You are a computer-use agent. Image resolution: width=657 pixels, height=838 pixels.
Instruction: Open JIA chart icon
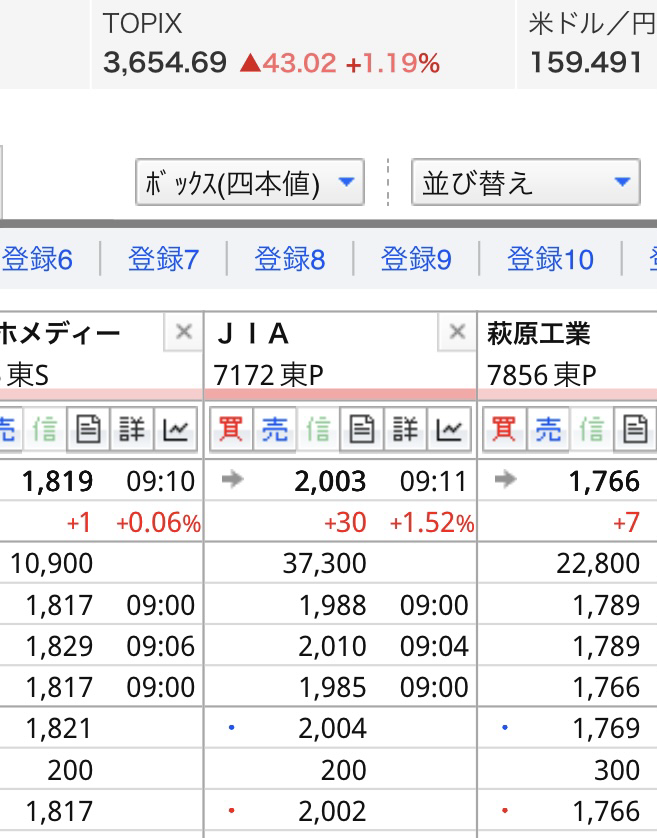click(449, 429)
